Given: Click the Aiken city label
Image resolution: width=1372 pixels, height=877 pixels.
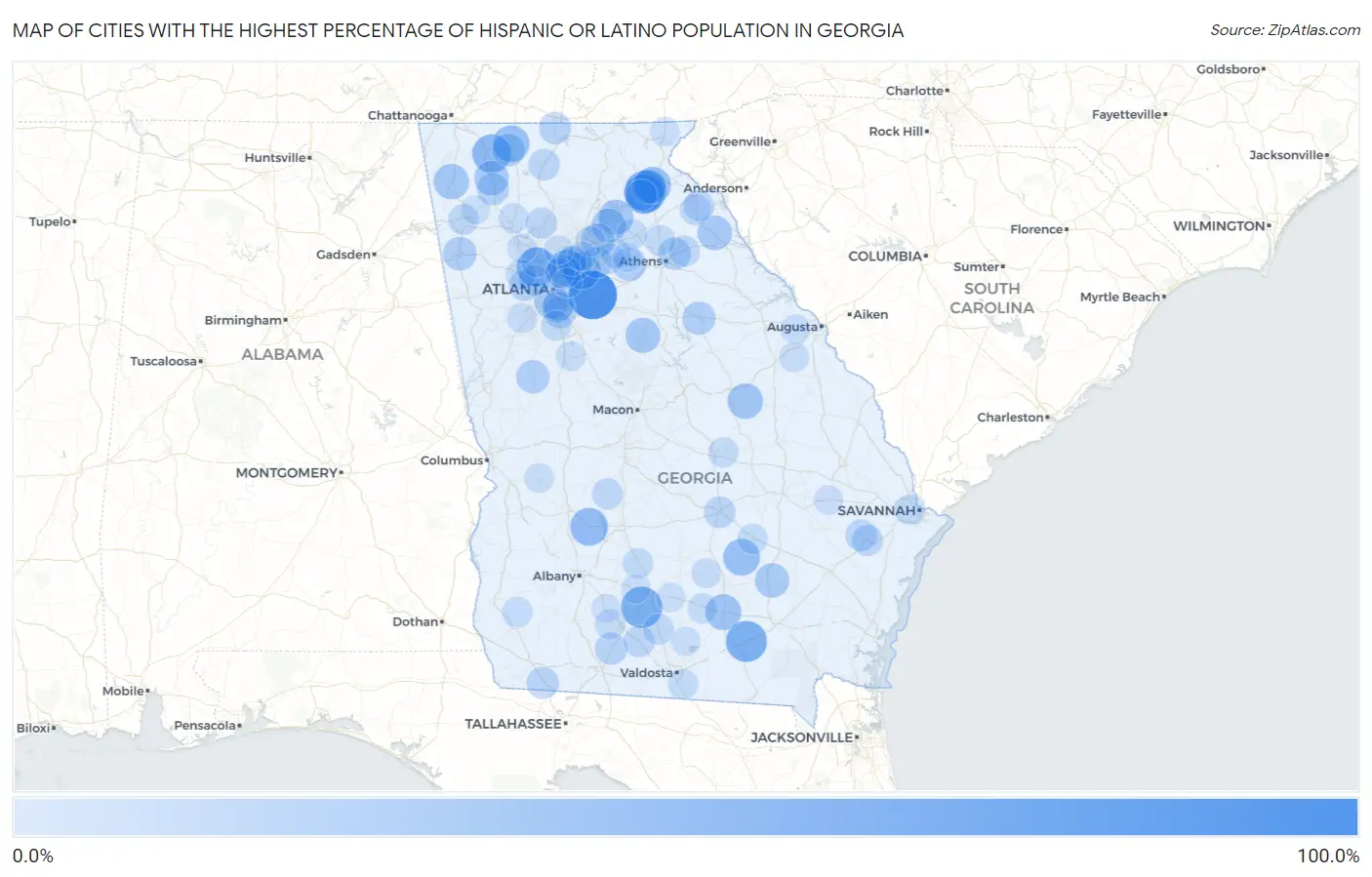Looking at the screenshot, I should click(870, 314).
